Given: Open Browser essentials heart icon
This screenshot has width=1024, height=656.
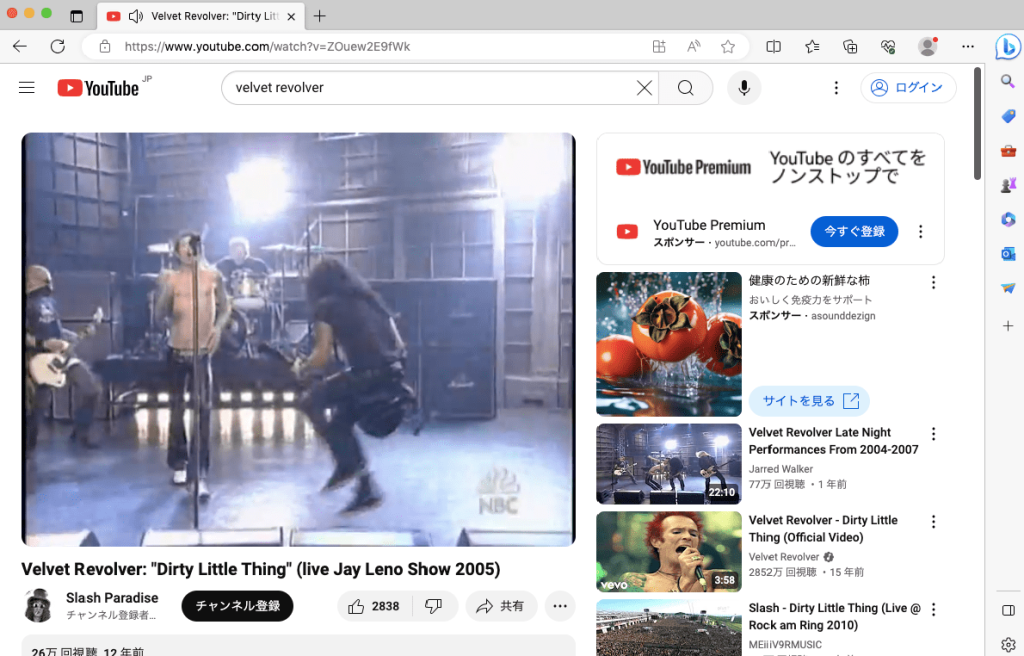Looking at the screenshot, I should point(888,46).
